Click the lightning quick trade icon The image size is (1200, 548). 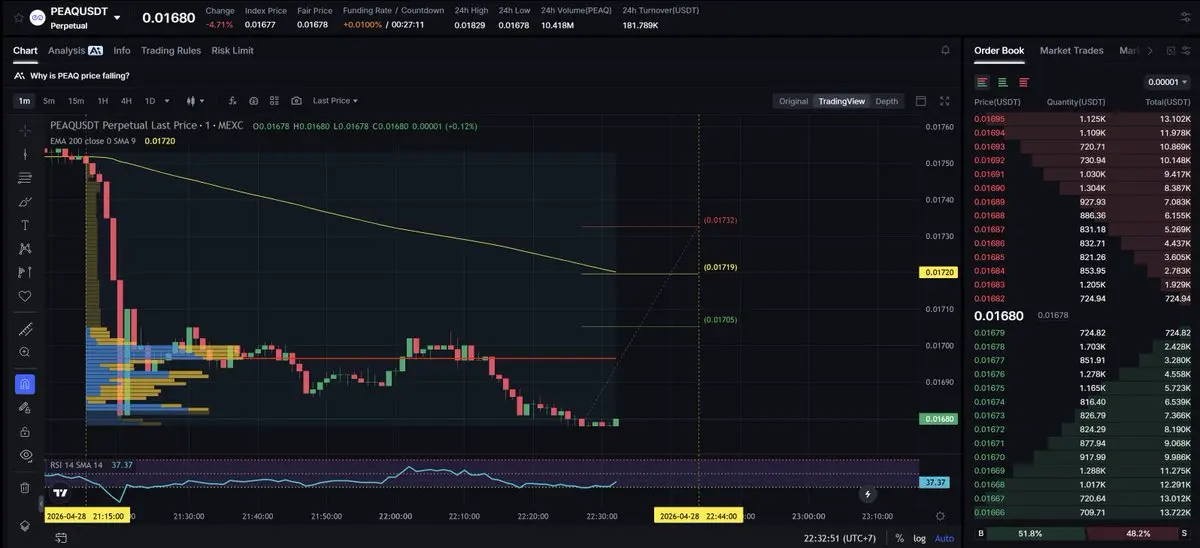868,493
